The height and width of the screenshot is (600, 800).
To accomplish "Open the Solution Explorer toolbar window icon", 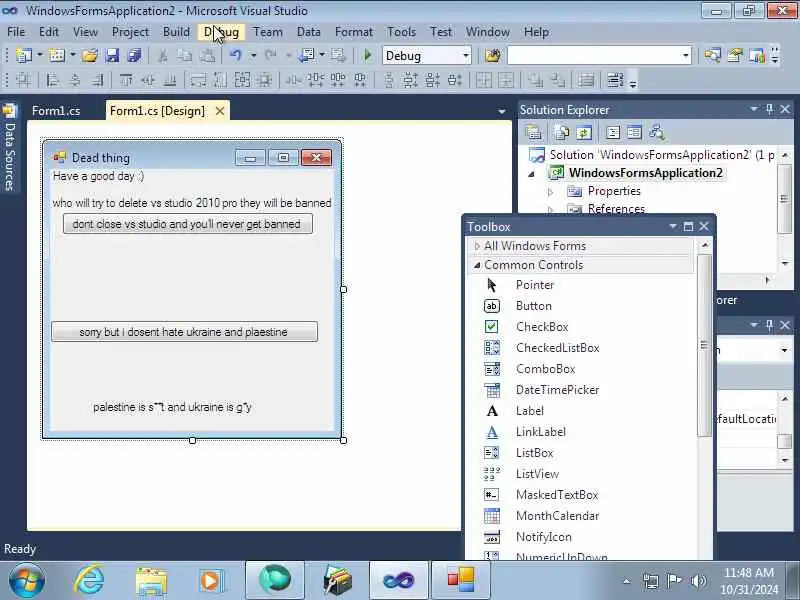I will (x=712, y=55).
